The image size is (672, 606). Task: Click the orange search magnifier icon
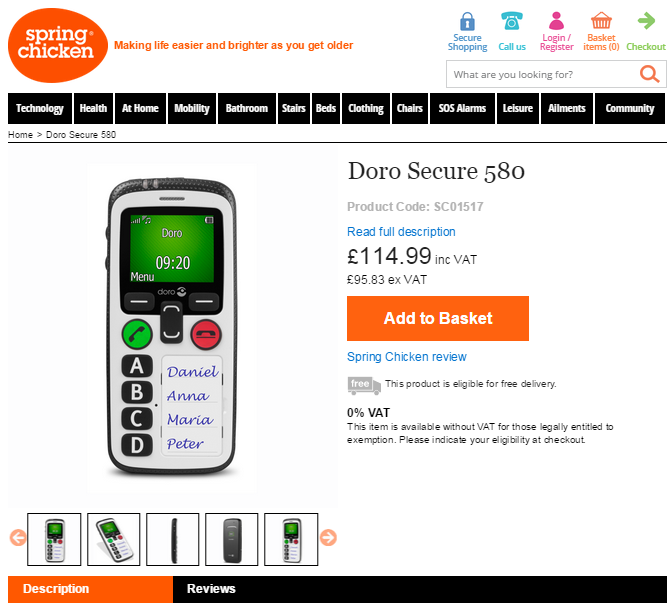pos(650,74)
